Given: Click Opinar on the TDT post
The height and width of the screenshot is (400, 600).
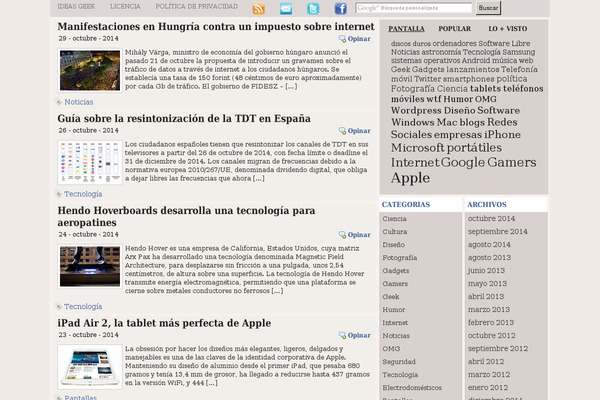Looking at the screenshot, I should tap(359, 131).
